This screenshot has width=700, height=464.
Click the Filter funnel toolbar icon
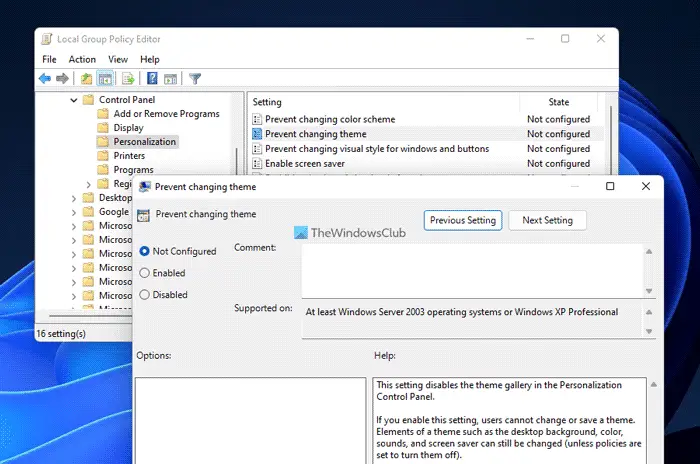tap(195, 78)
